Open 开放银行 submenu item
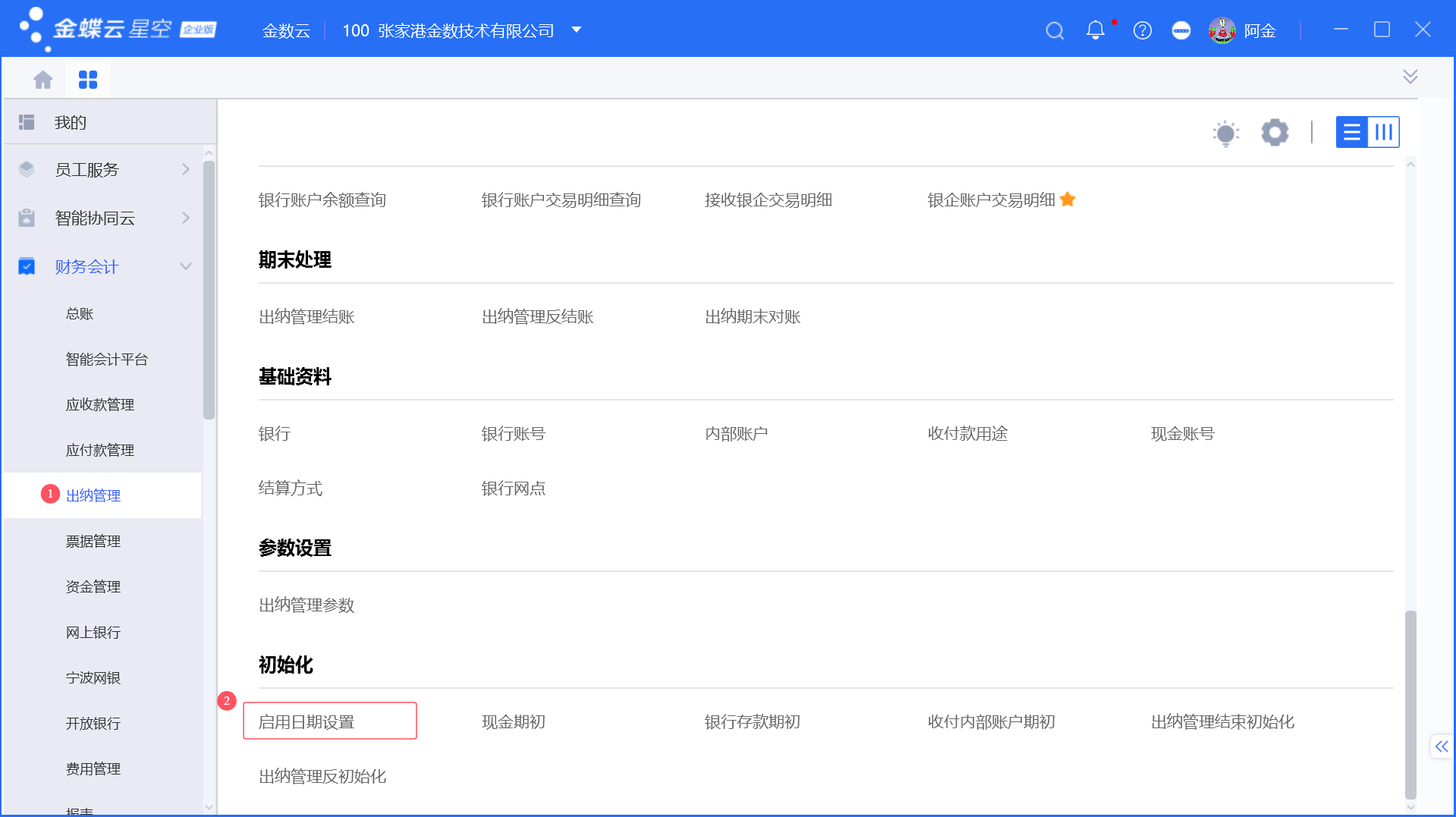1456x817 pixels. [93, 723]
